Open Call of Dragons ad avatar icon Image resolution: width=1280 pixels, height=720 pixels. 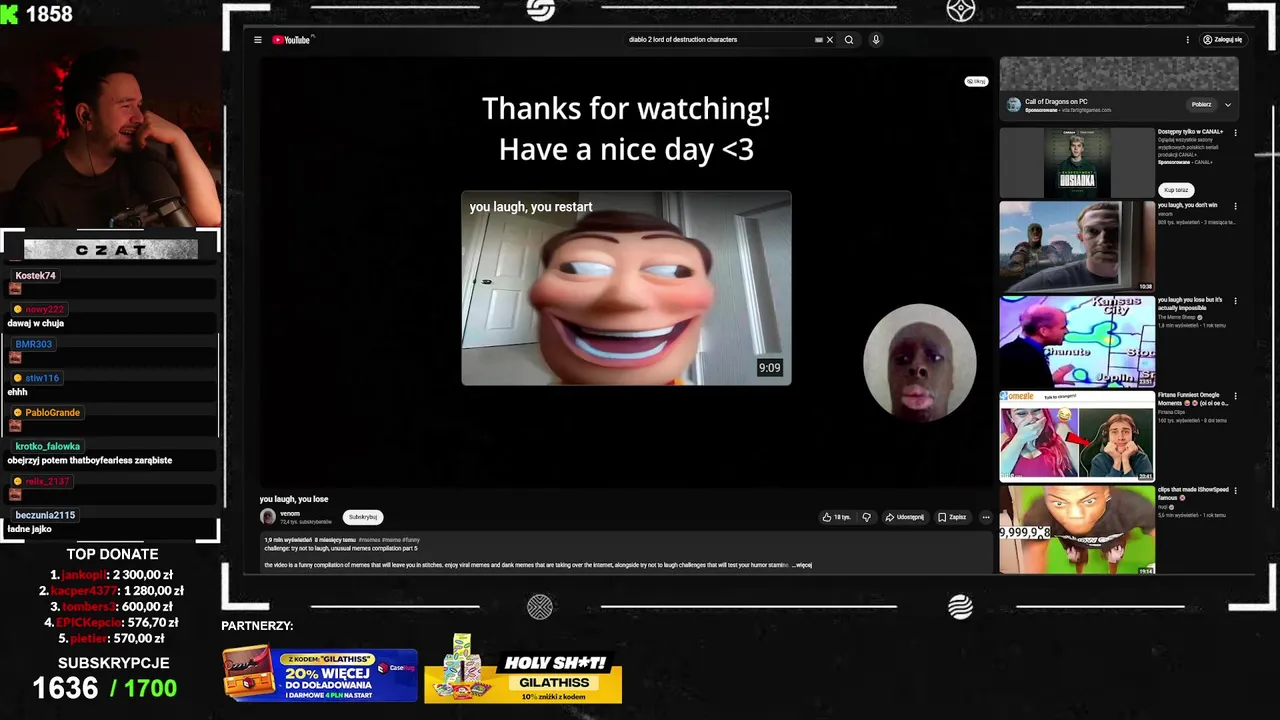point(1013,104)
